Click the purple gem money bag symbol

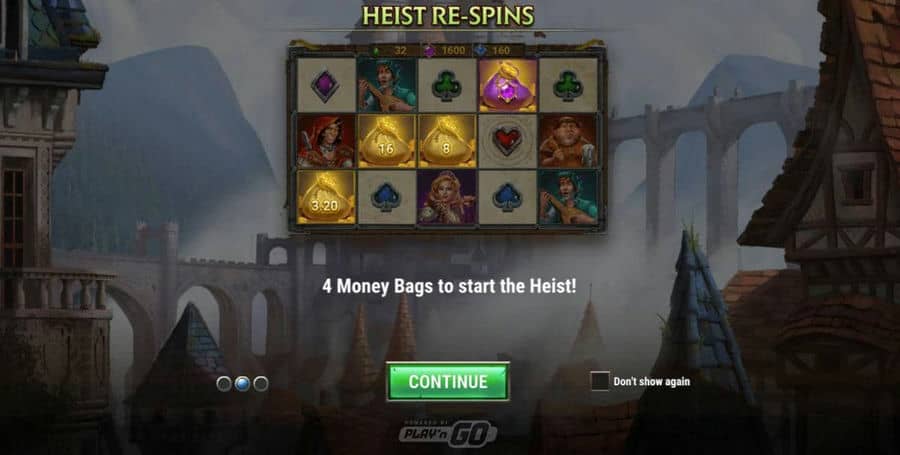click(x=508, y=85)
